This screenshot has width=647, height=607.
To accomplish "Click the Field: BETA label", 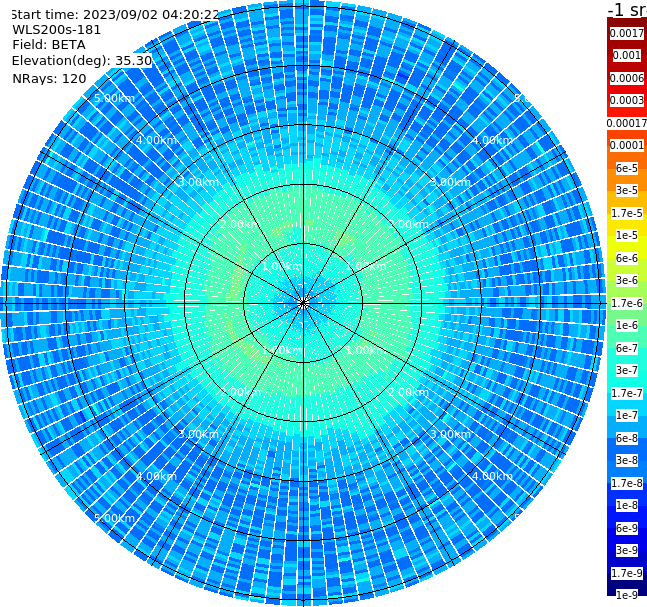I will 49,45.
